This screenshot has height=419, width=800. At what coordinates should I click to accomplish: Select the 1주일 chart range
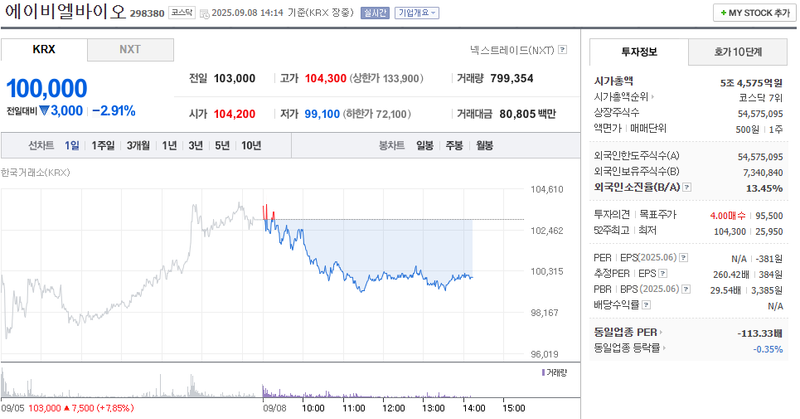coord(103,145)
